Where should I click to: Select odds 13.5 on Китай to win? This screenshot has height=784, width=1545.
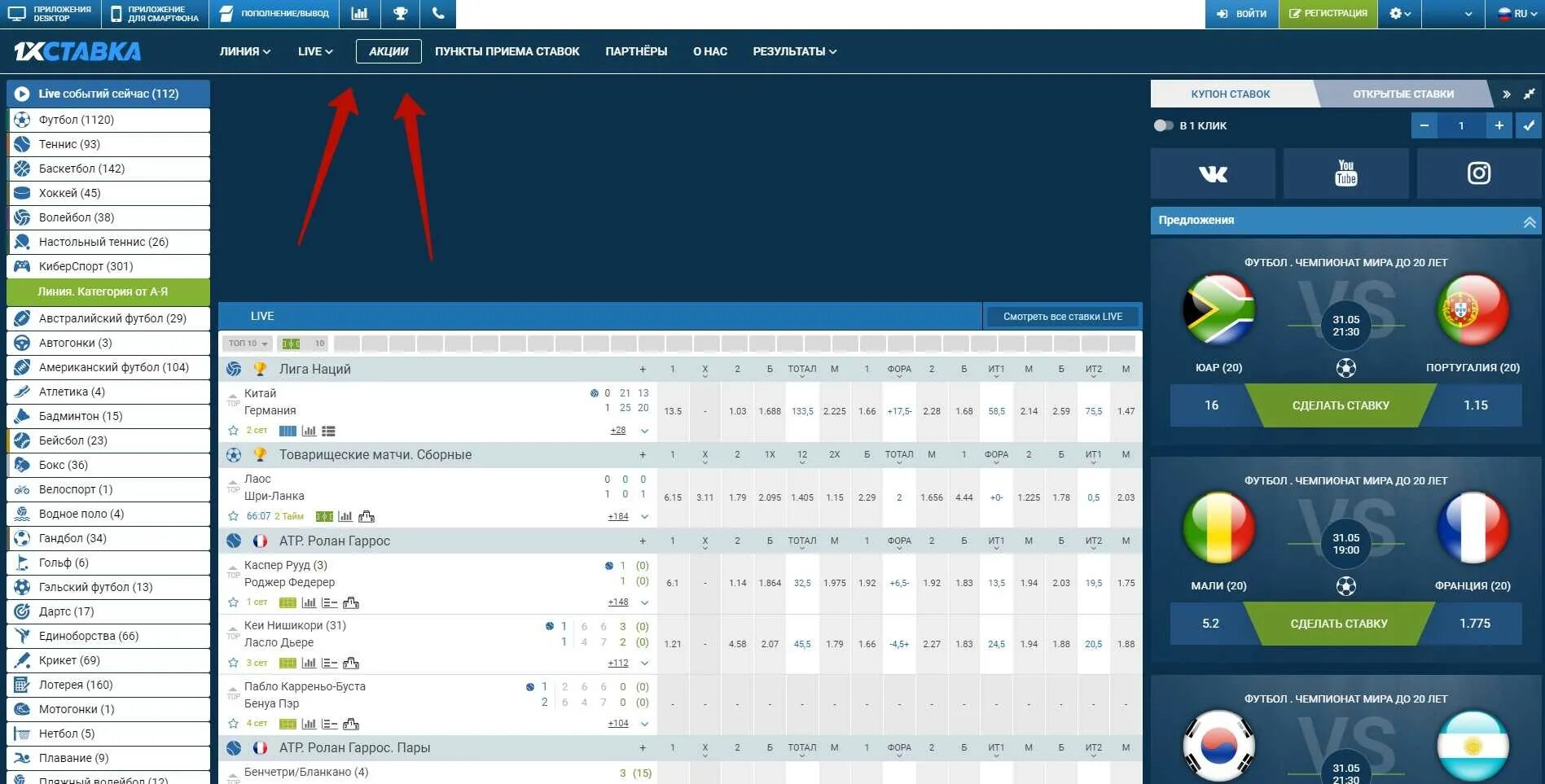point(673,411)
